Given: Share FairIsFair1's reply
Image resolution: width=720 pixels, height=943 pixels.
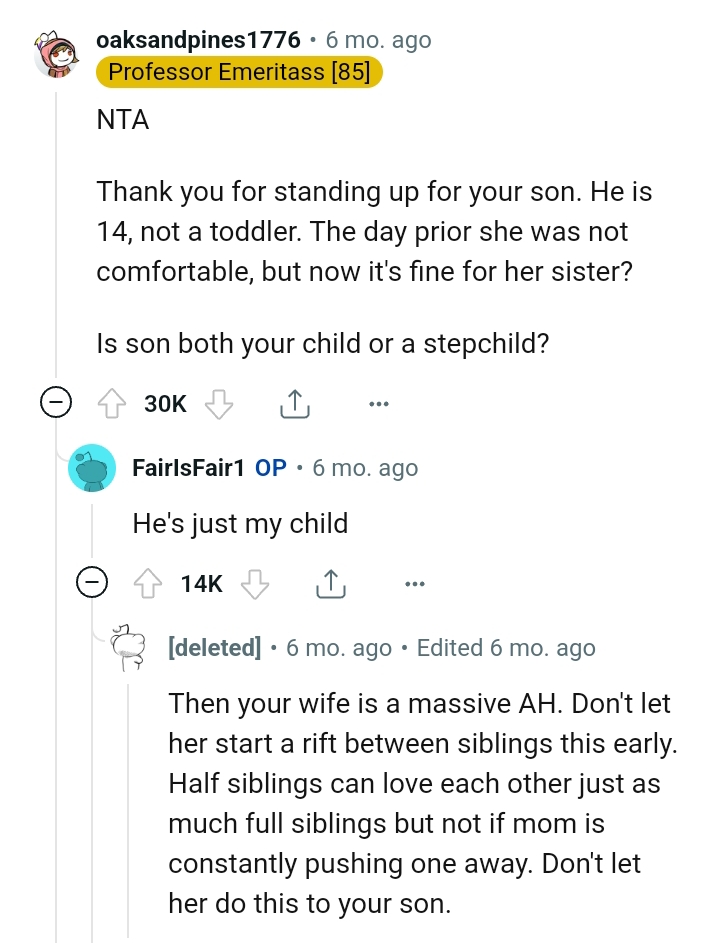Looking at the screenshot, I should coord(330,583).
